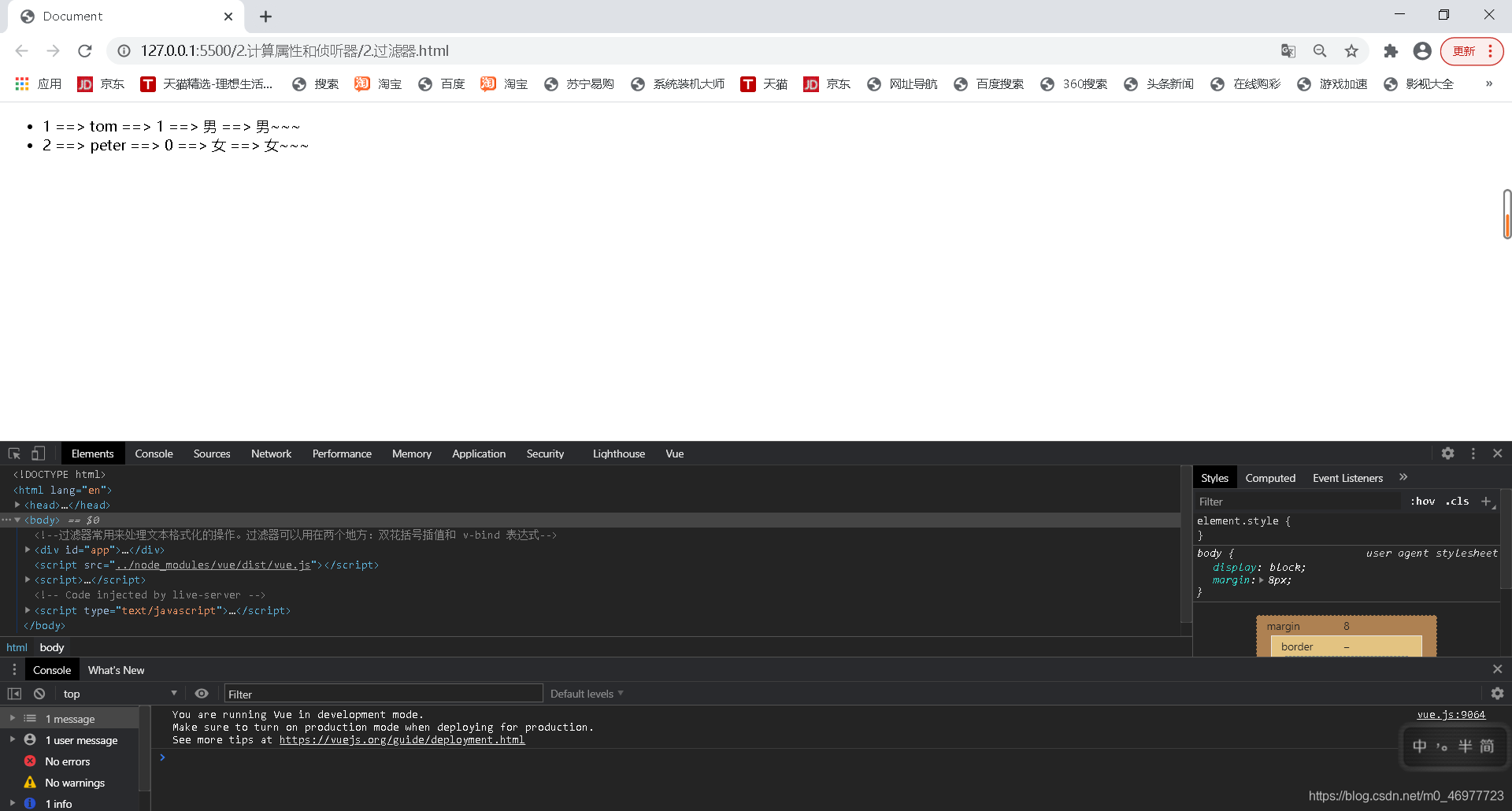Show more bookmarks with the chevron
1512x811 pixels.
point(1489,83)
